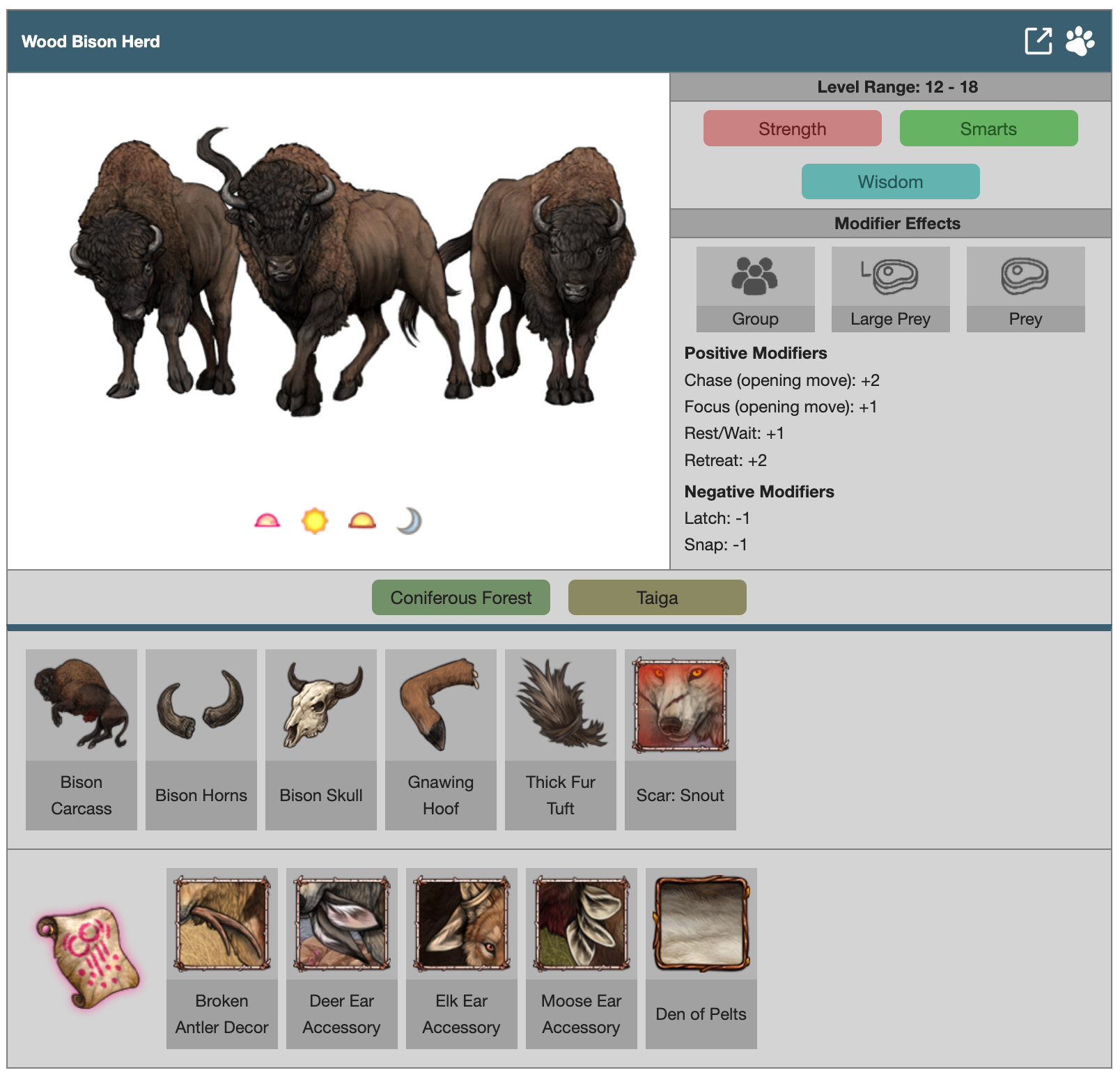Click the pink dawn sunrise icon

(267, 520)
